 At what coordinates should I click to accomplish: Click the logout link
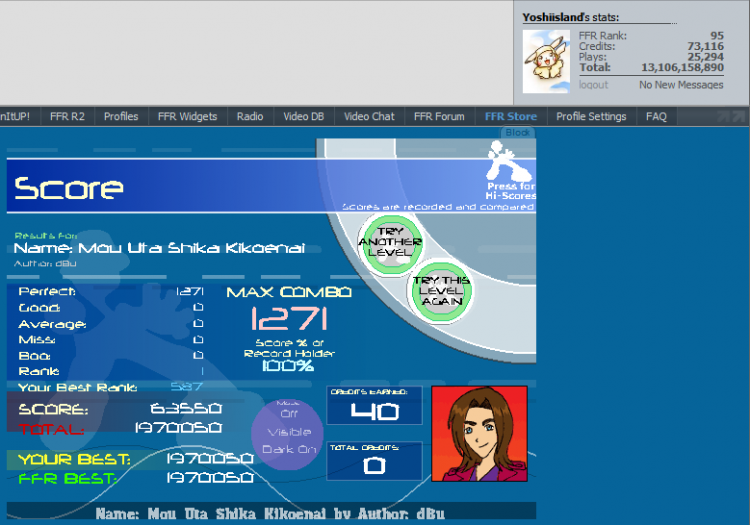pos(593,85)
